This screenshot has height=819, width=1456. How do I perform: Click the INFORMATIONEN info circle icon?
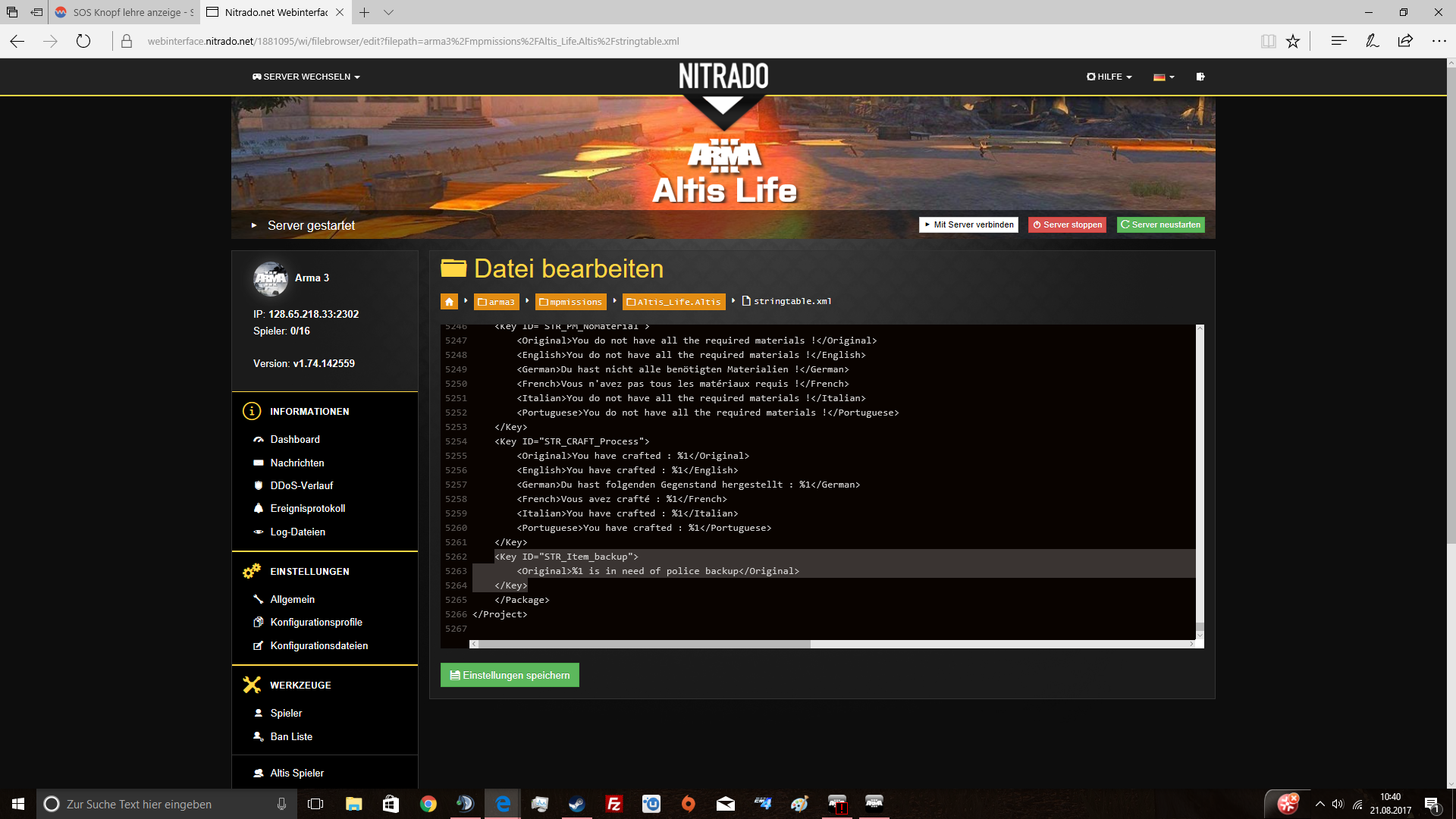pyautogui.click(x=252, y=411)
